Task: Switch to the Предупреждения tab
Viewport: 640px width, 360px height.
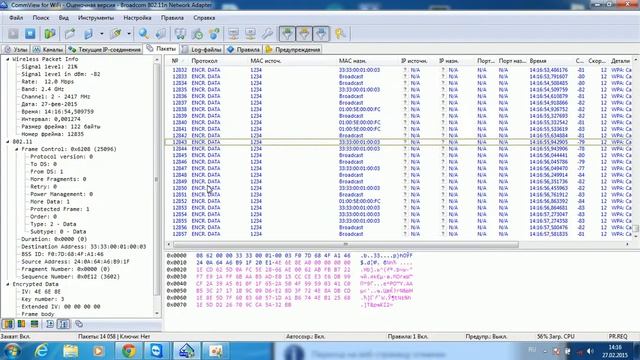Action: pyautogui.click(x=293, y=50)
